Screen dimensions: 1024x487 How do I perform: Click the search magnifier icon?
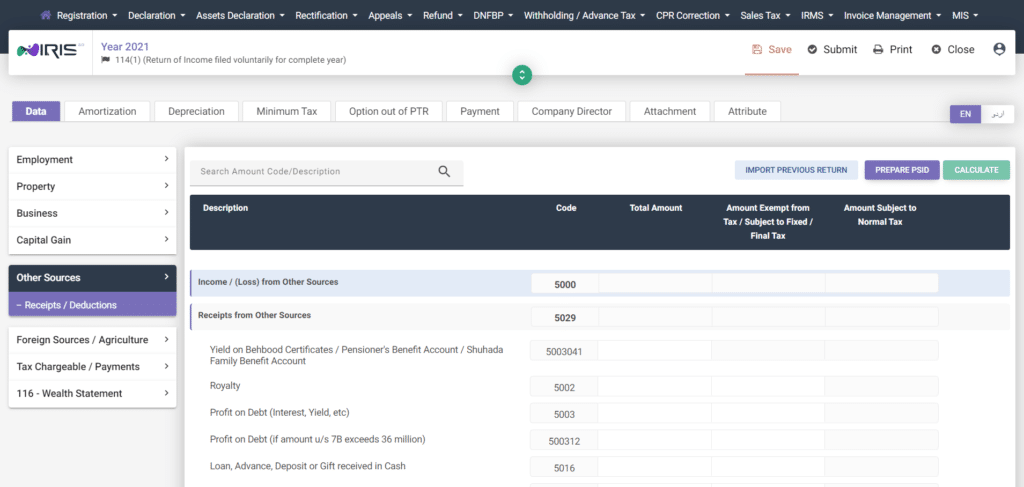(444, 171)
